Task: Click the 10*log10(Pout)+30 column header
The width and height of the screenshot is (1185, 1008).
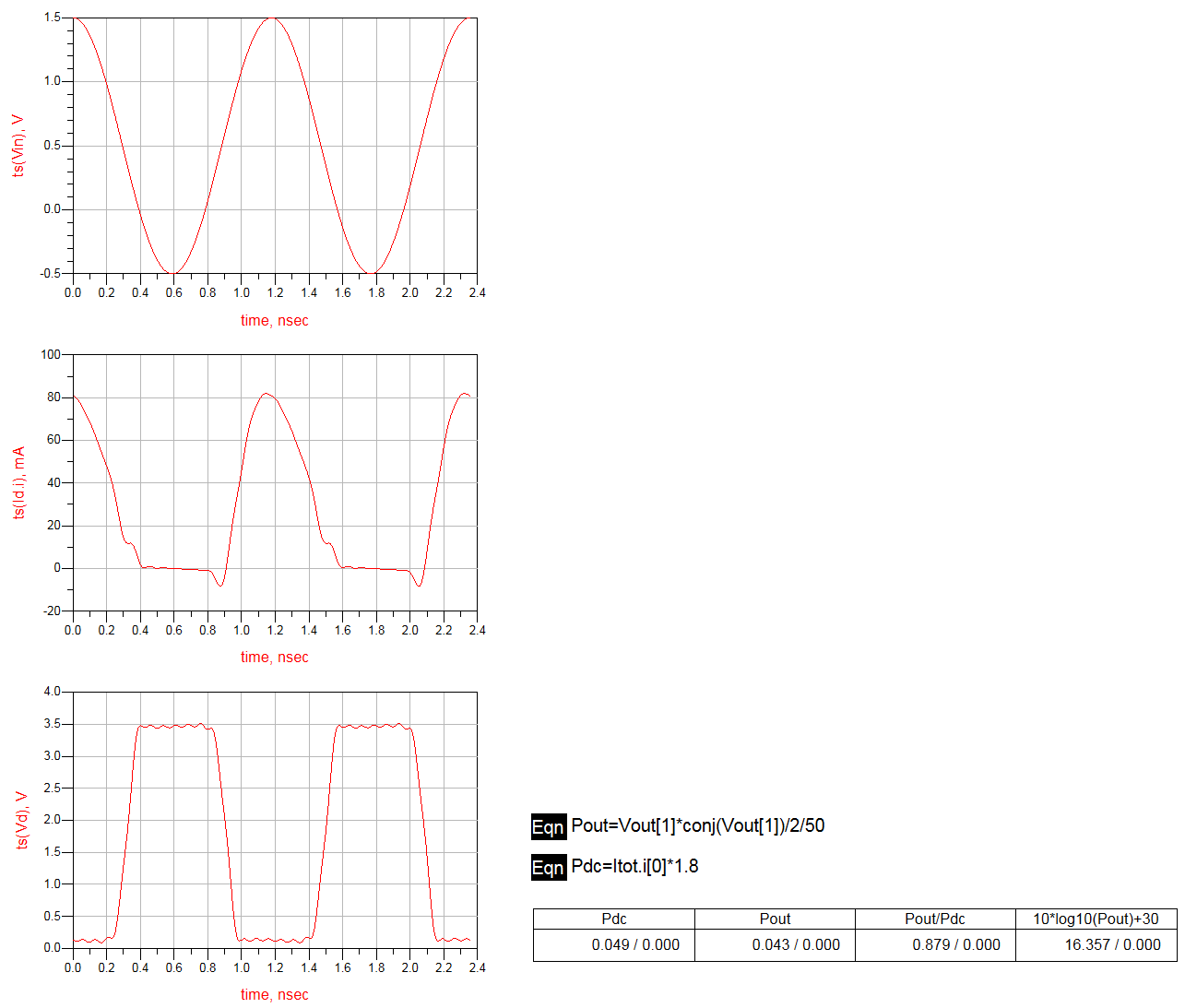Action: click(x=1096, y=919)
